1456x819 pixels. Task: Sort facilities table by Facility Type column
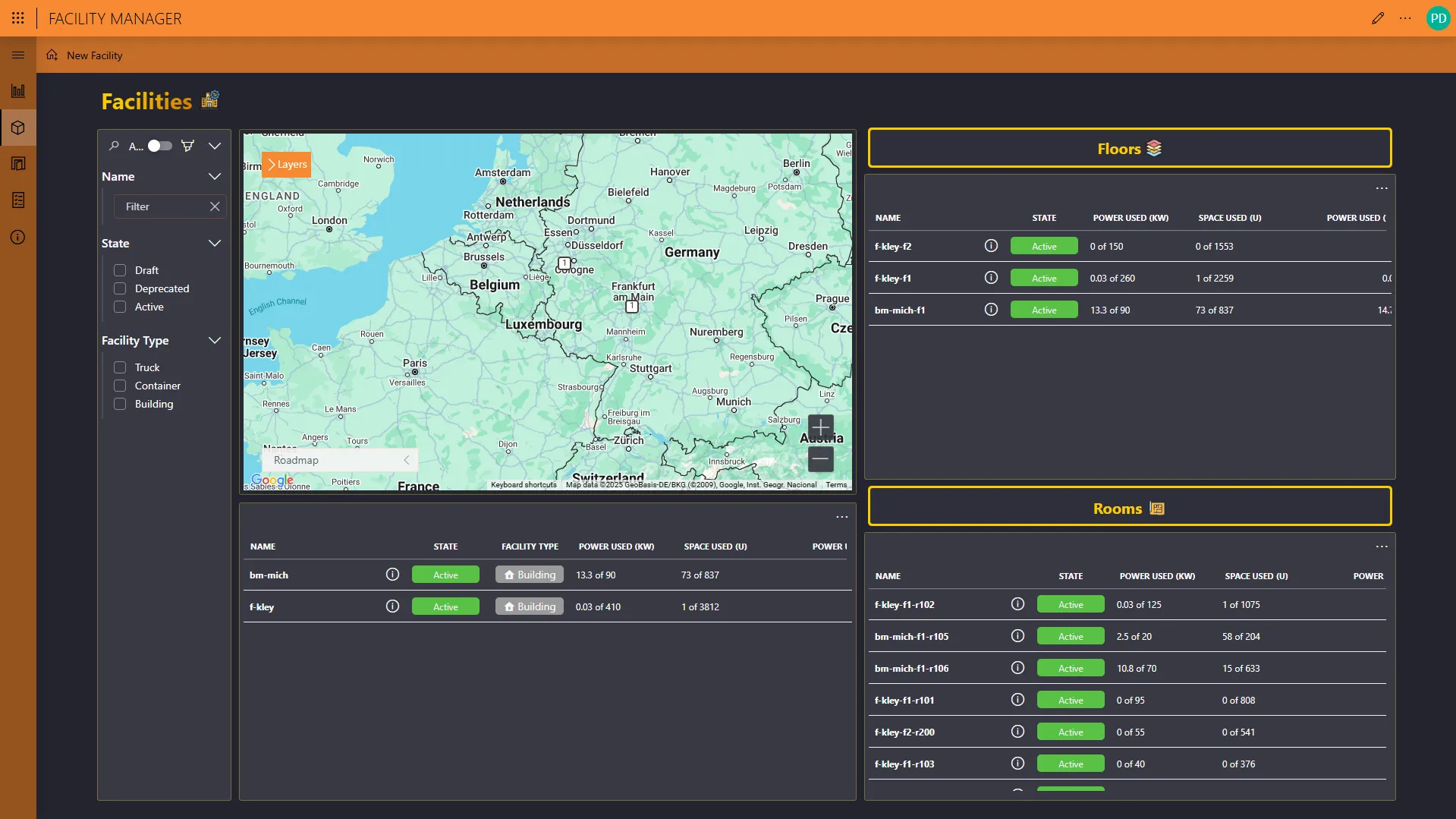530,547
